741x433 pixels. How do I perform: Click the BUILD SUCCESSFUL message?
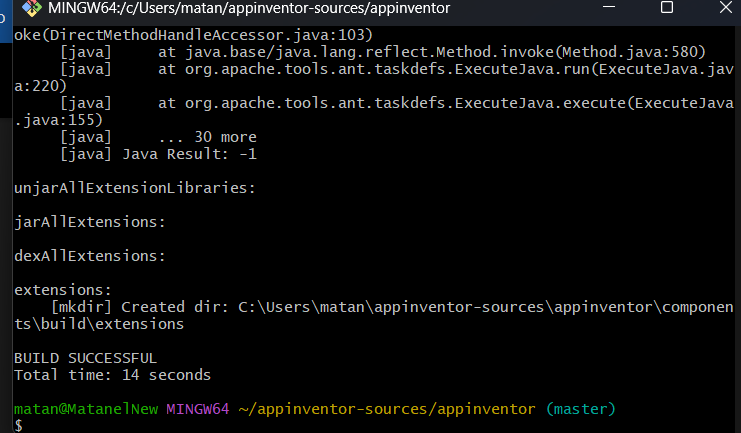click(85, 357)
